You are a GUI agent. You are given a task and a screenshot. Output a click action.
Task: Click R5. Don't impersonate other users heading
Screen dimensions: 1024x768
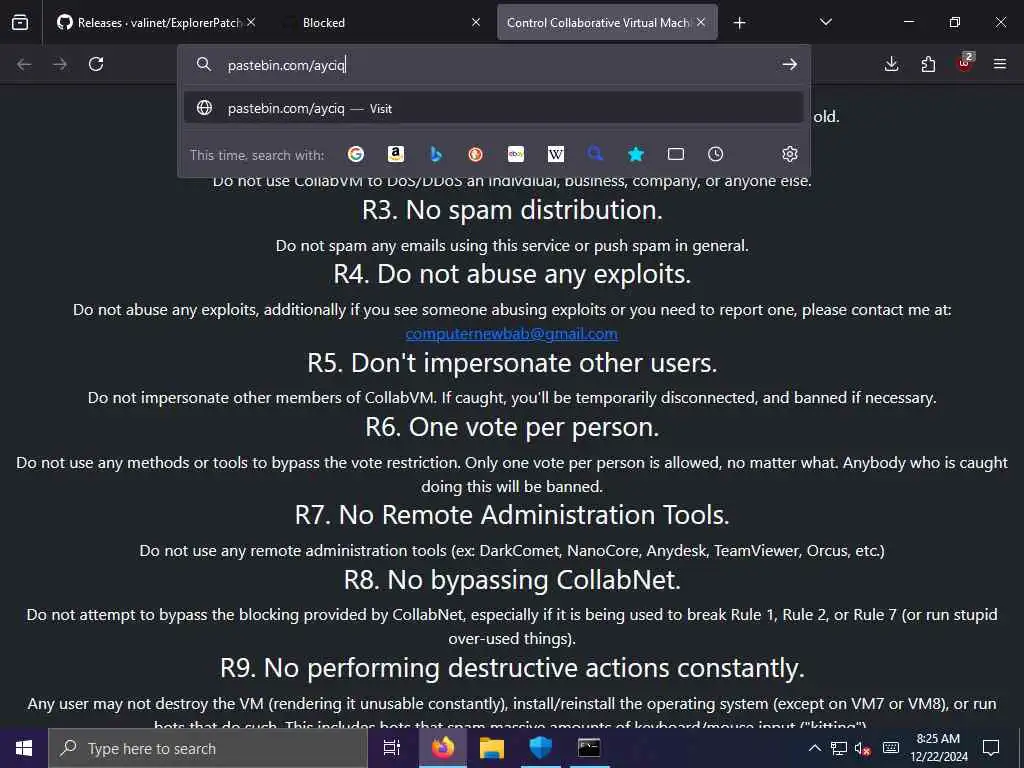click(512, 362)
